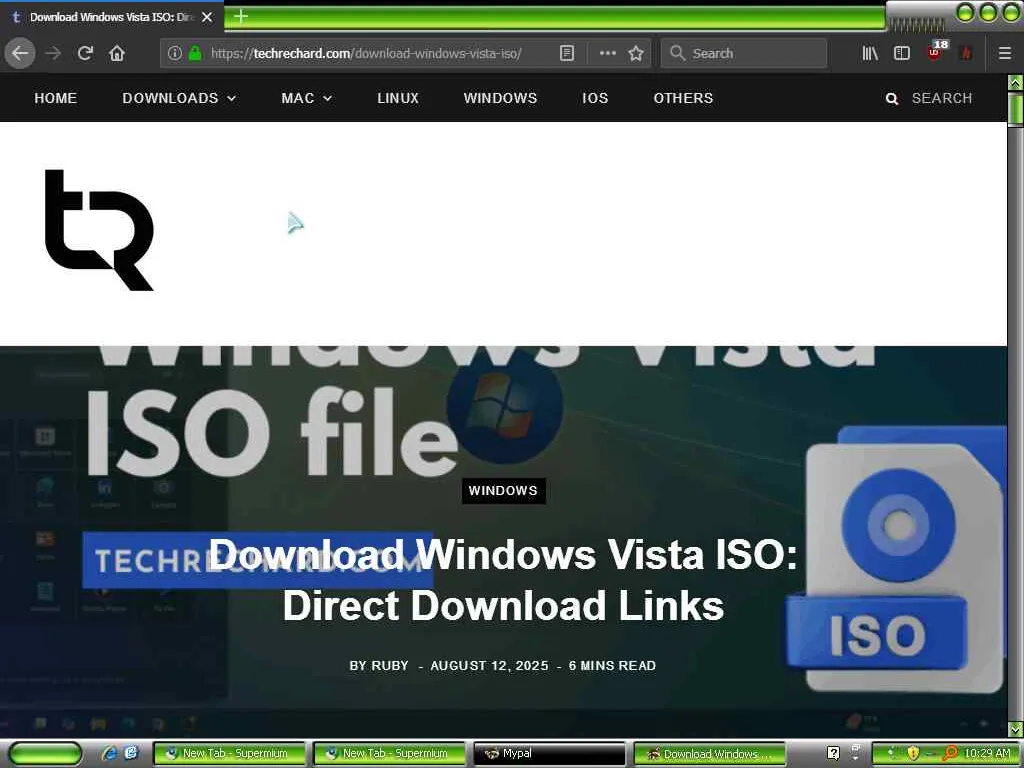Open the page actions three-dots menu
This screenshot has height=768, width=1024.
click(x=607, y=53)
